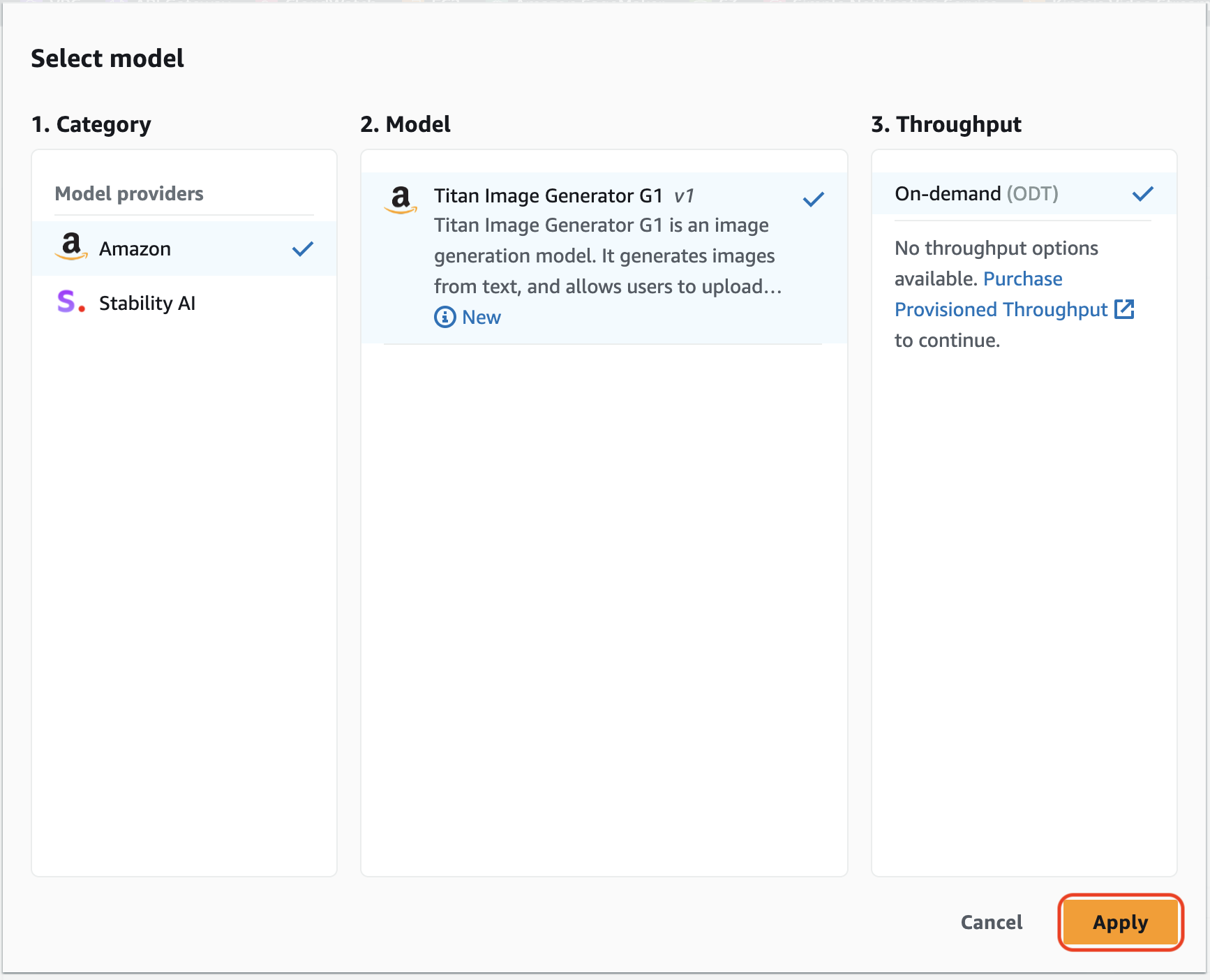Cancel the Select model dialog

click(x=992, y=922)
